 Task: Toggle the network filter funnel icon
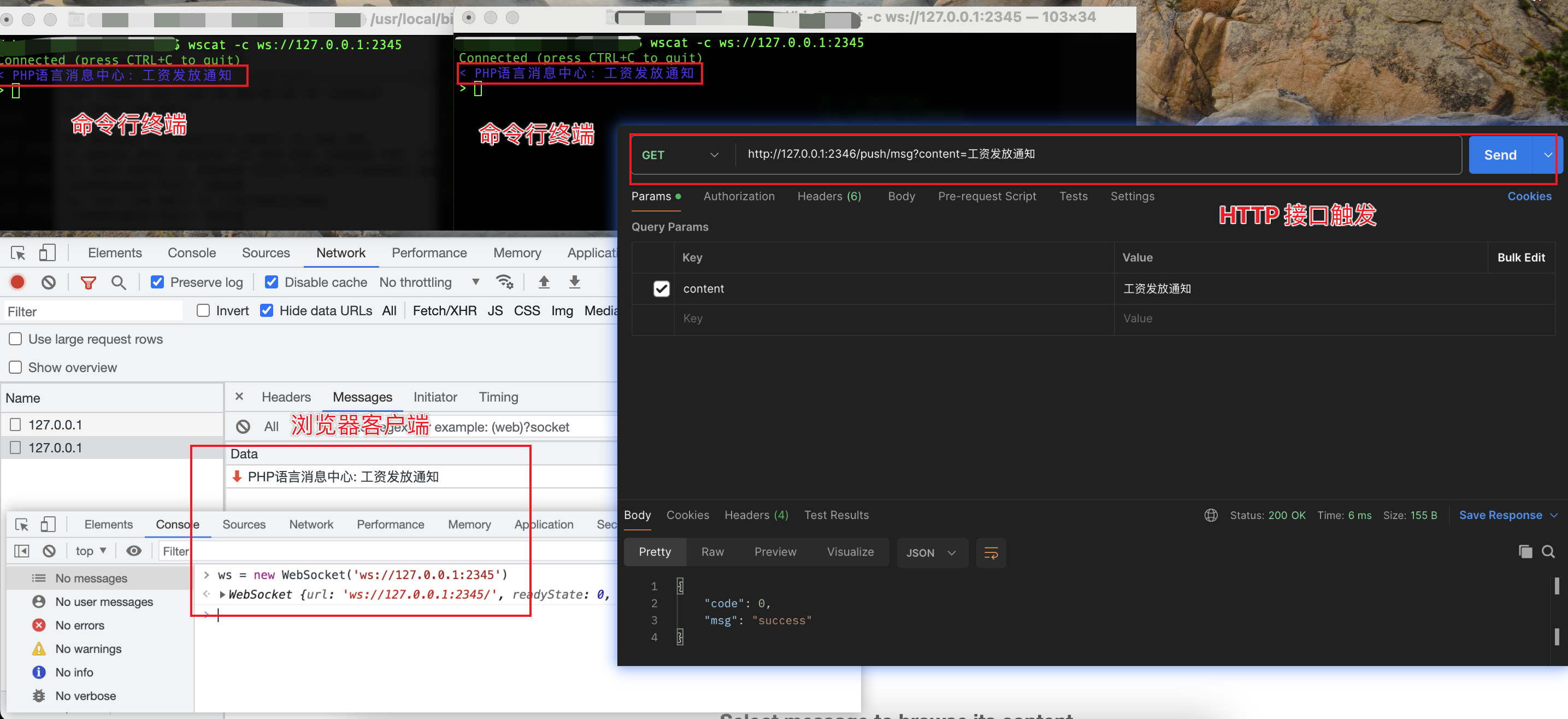(89, 282)
